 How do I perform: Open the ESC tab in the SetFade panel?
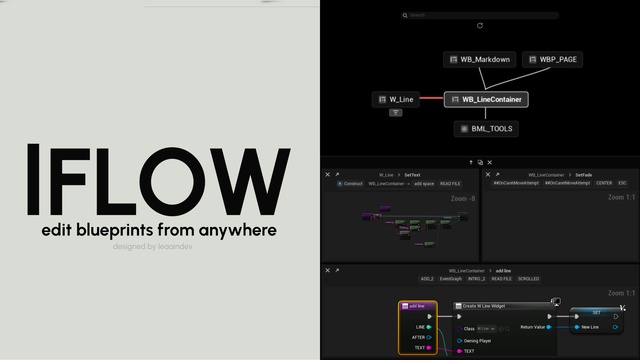click(x=622, y=183)
